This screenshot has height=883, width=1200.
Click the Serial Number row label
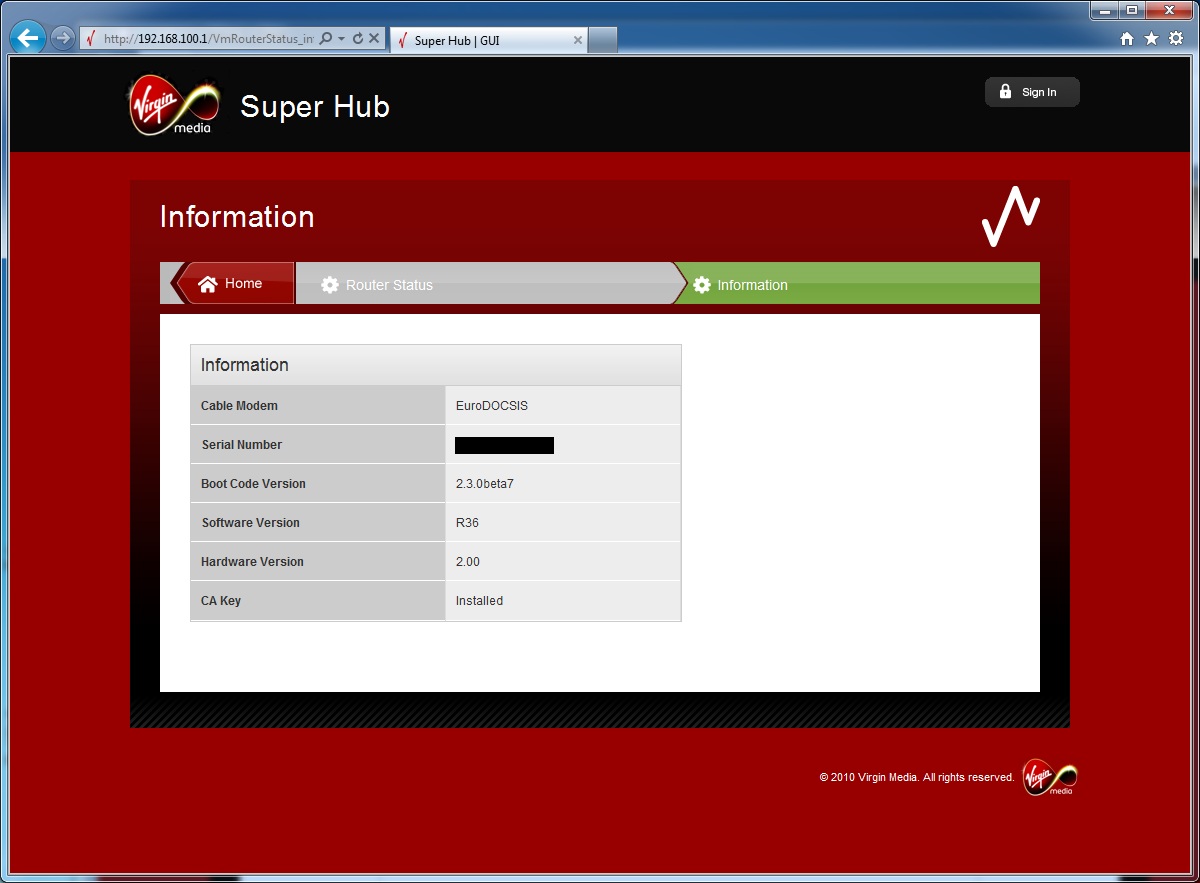(242, 445)
